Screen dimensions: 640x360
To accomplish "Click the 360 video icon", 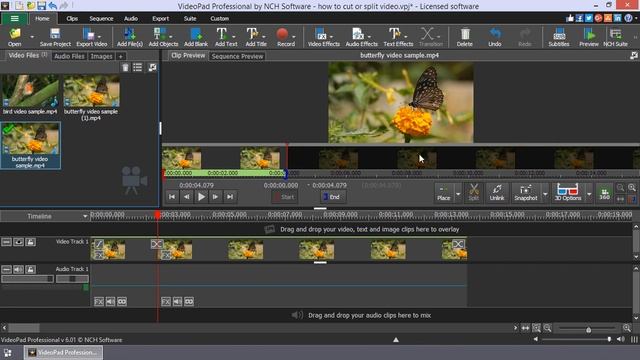I will pyautogui.click(x=604, y=193).
